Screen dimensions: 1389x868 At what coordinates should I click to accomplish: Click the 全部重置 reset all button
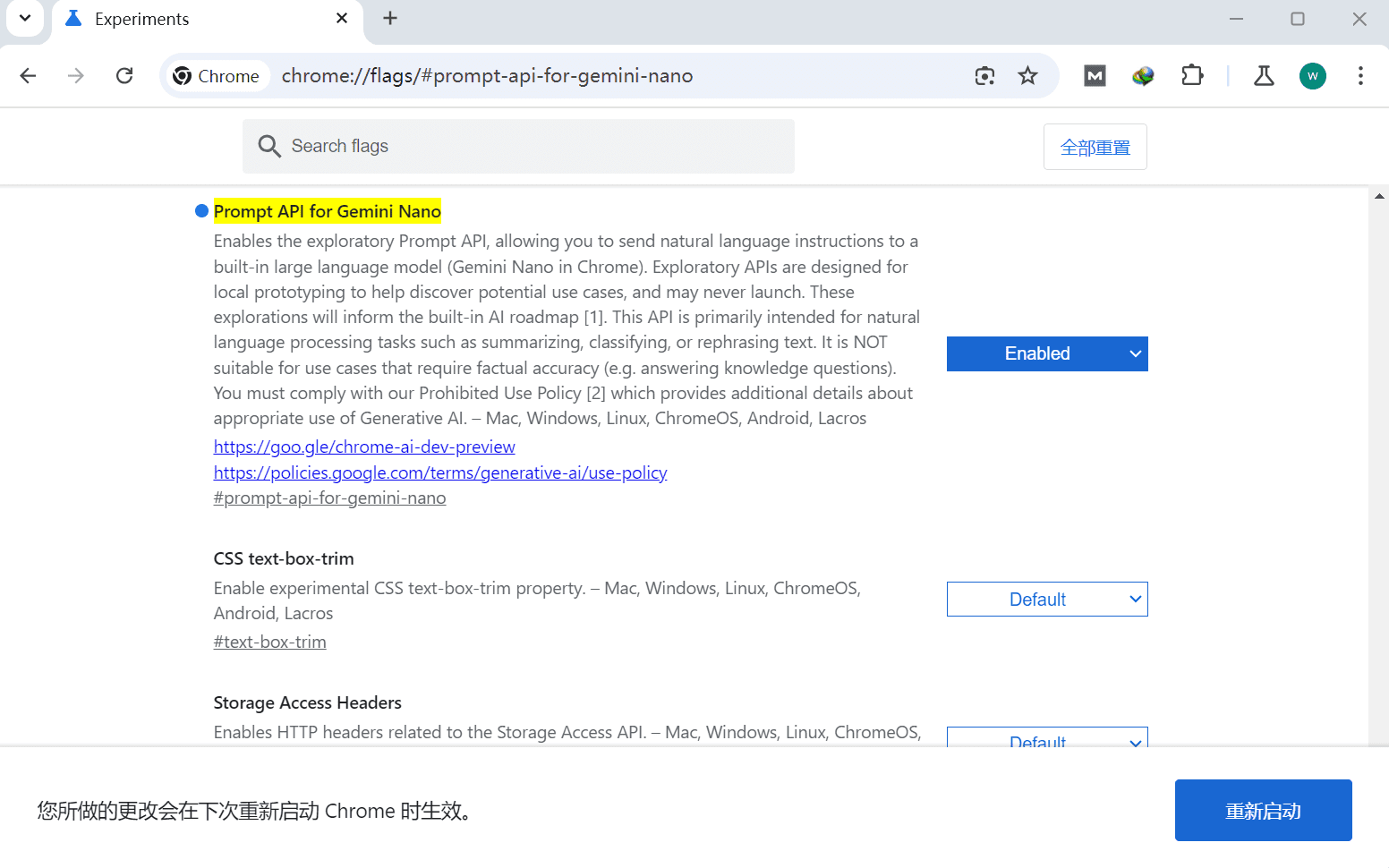coord(1095,146)
